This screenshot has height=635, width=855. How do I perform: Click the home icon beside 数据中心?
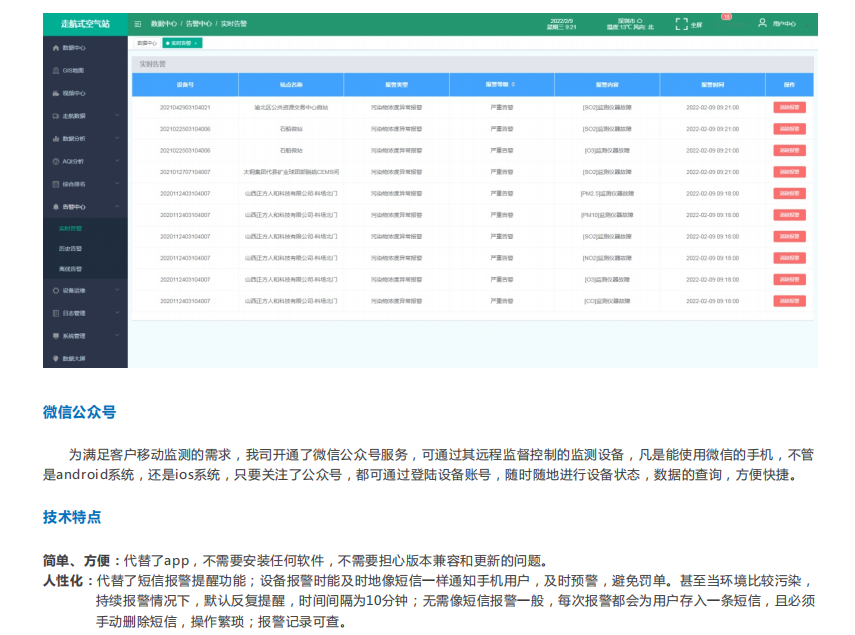pyautogui.click(x=56, y=48)
